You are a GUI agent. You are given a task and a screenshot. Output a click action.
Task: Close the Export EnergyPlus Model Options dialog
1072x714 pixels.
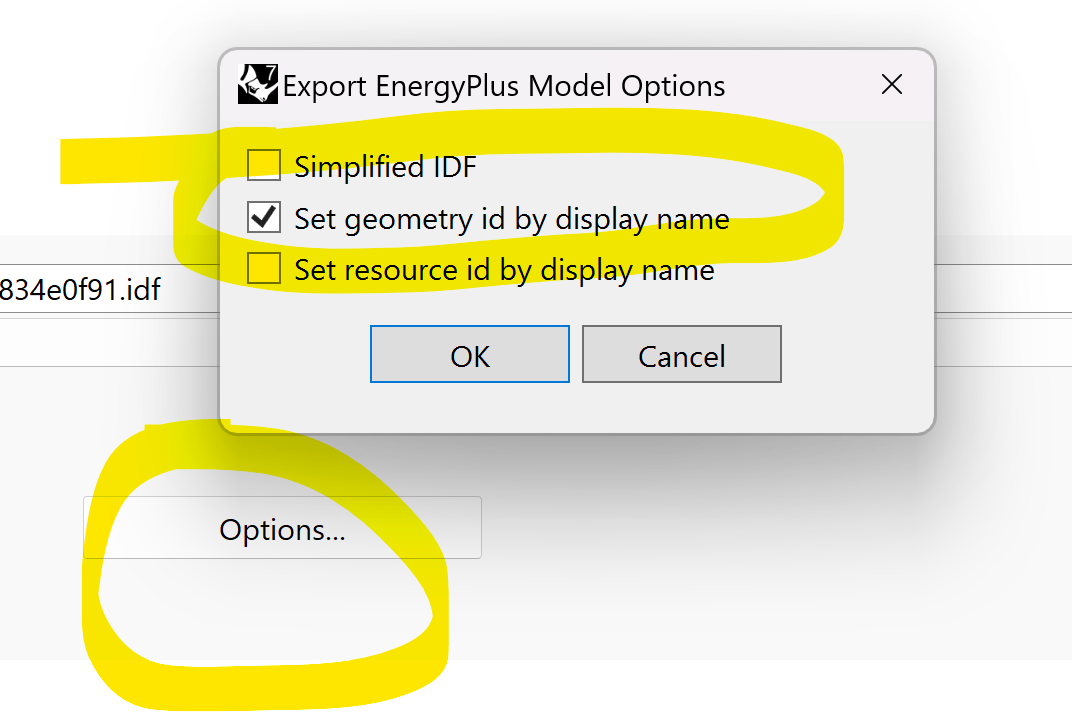pos(892,85)
